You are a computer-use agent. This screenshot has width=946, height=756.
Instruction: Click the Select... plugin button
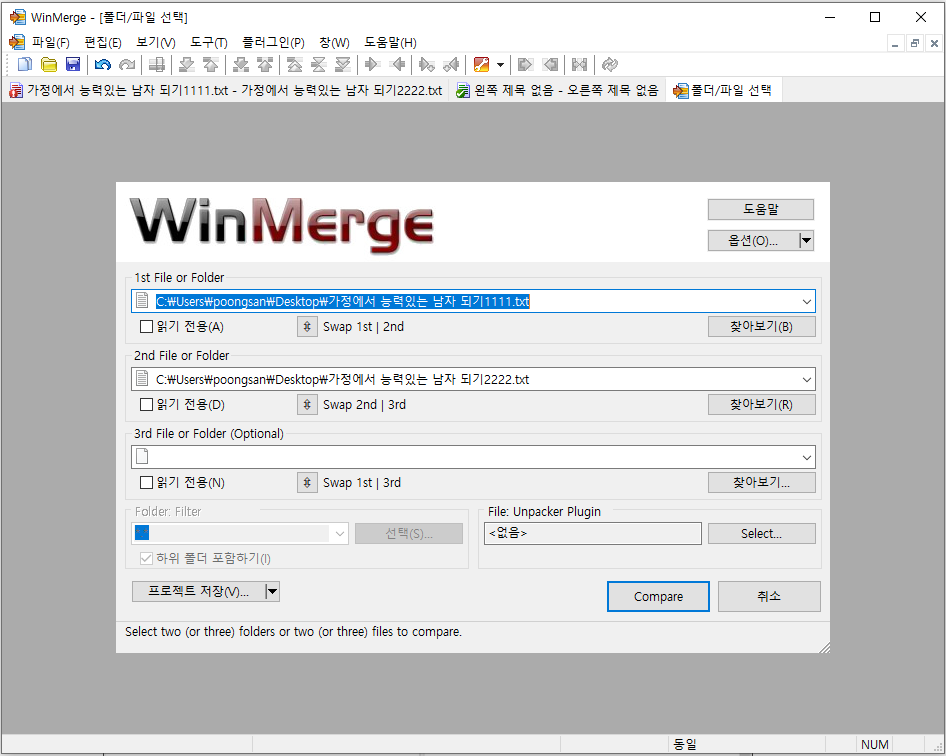coord(761,534)
